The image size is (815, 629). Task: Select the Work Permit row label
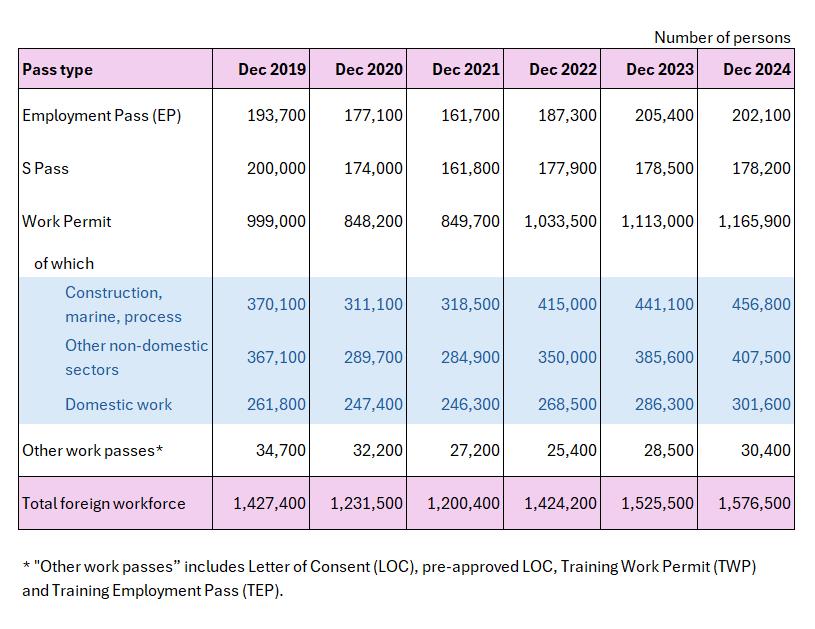(x=67, y=221)
